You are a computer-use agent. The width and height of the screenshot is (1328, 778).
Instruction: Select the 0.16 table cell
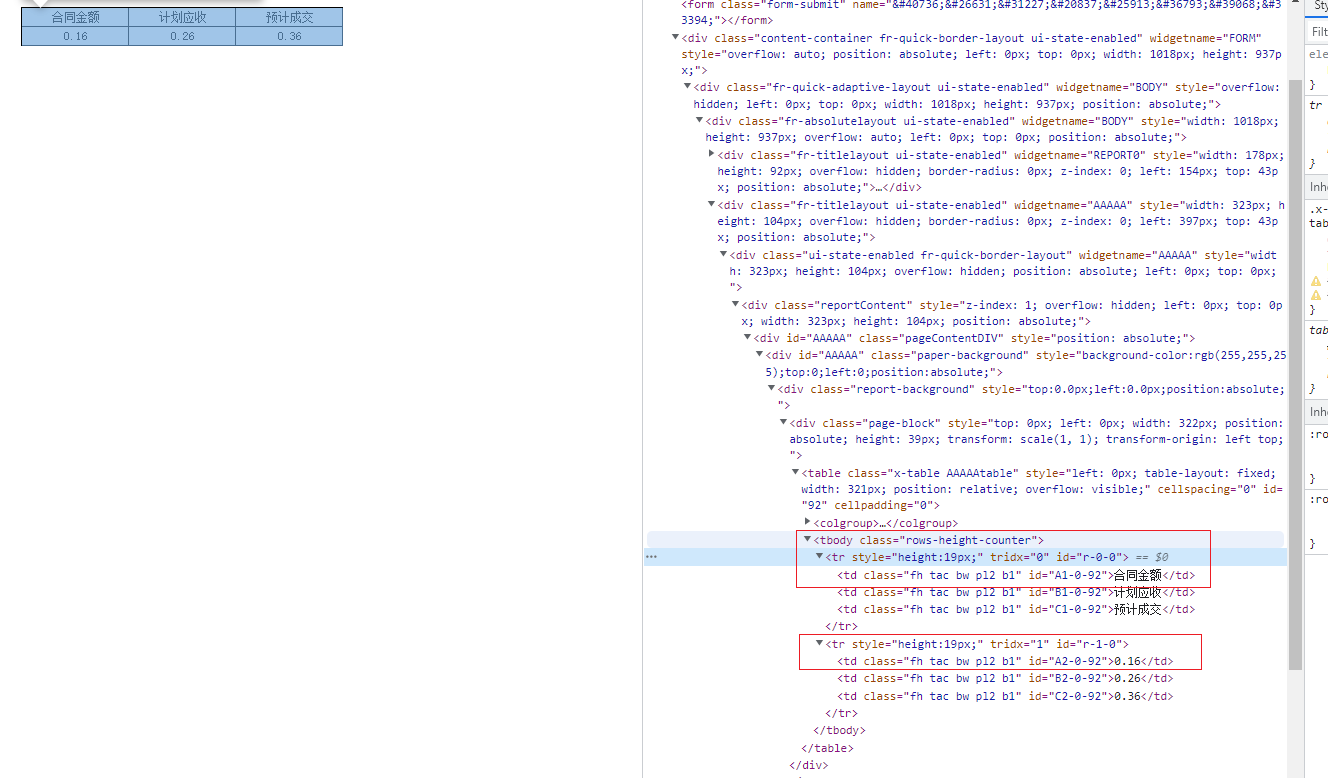(75, 36)
